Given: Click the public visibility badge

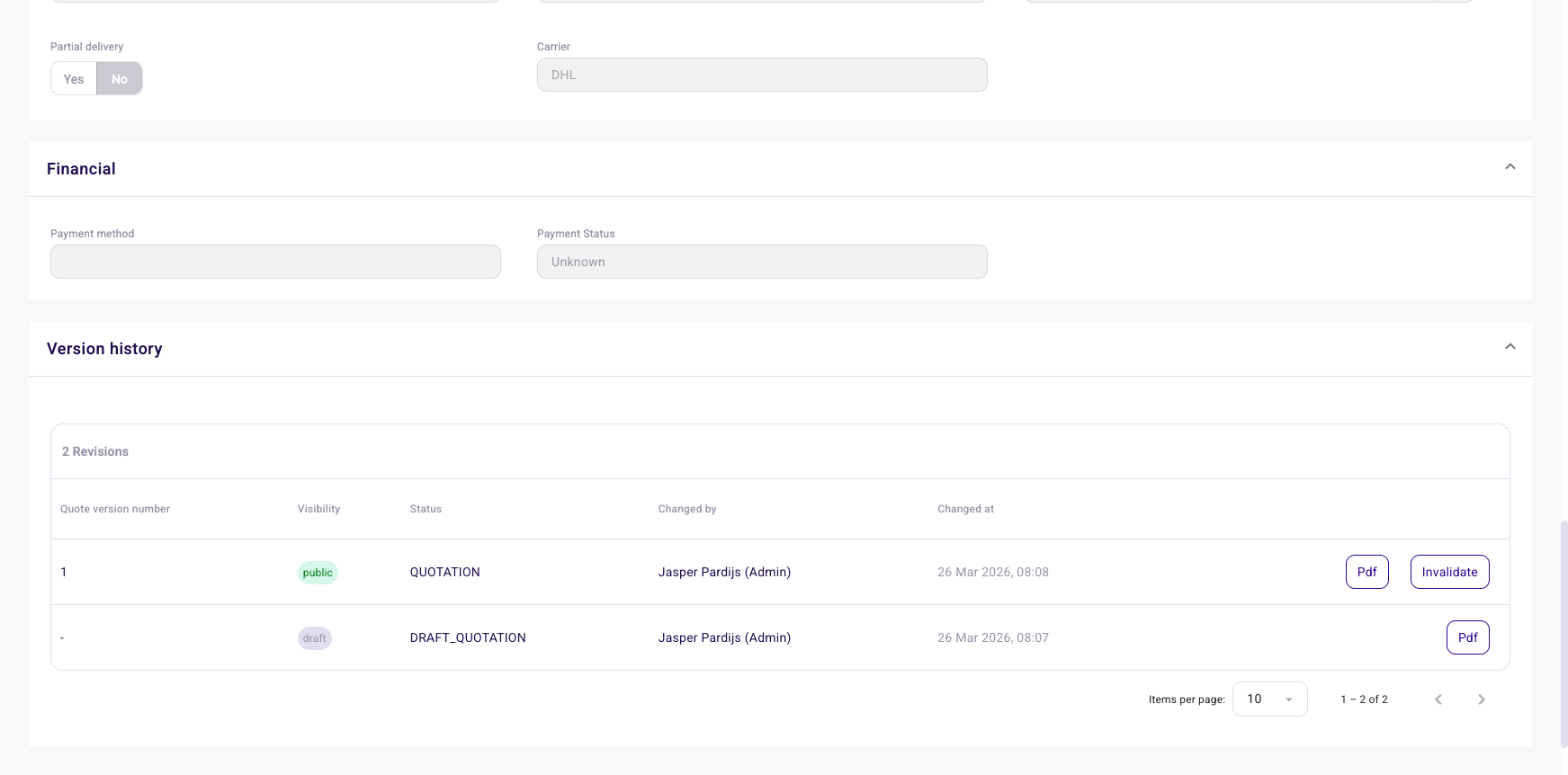Looking at the screenshot, I should click(x=318, y=573).
